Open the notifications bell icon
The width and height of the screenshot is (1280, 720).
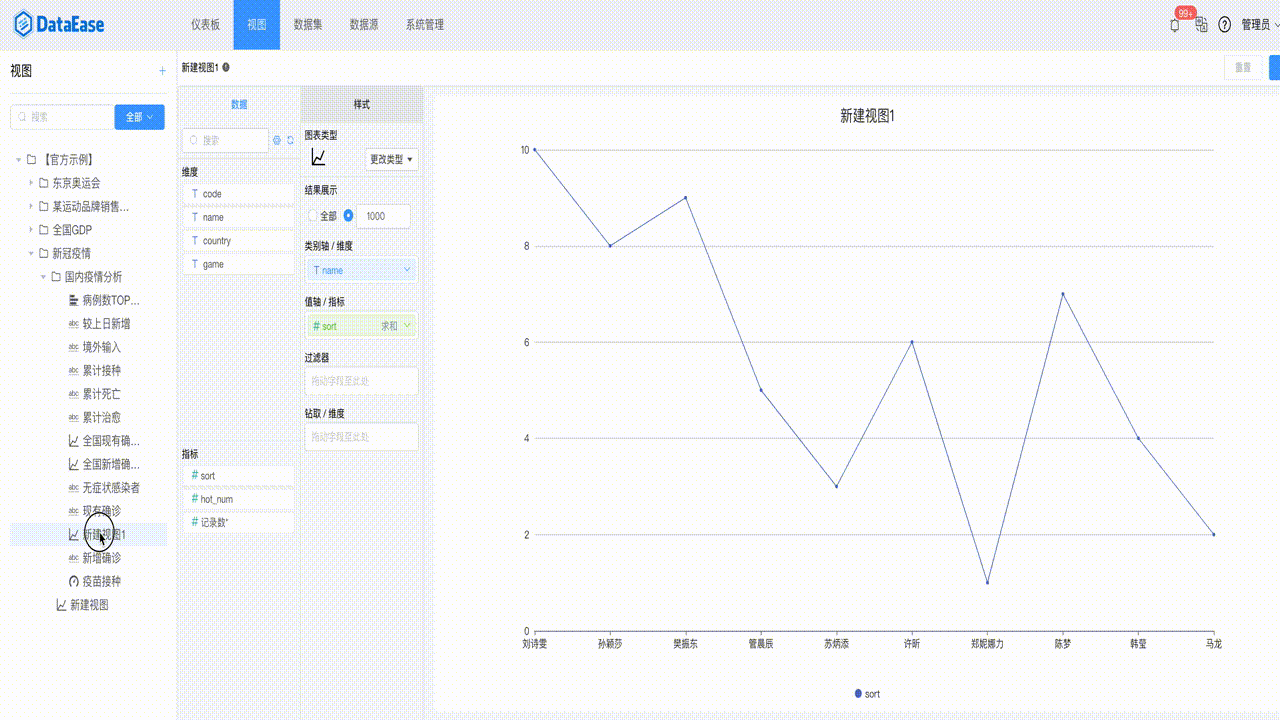click(1175, 25)
